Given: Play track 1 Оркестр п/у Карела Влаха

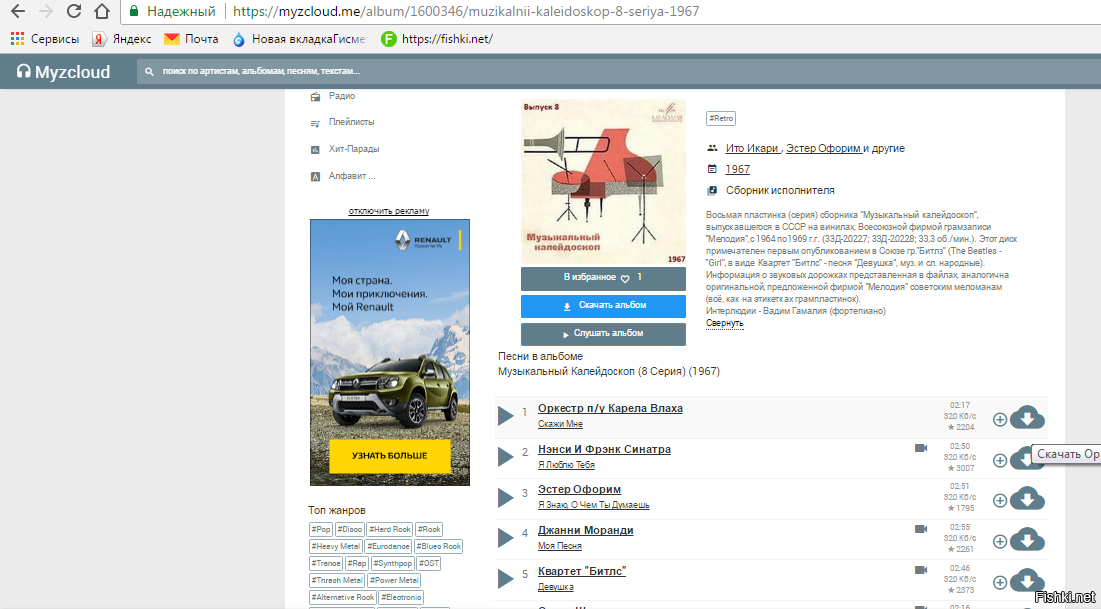Looking at the screenshot, I should click(x=506, y=415).
